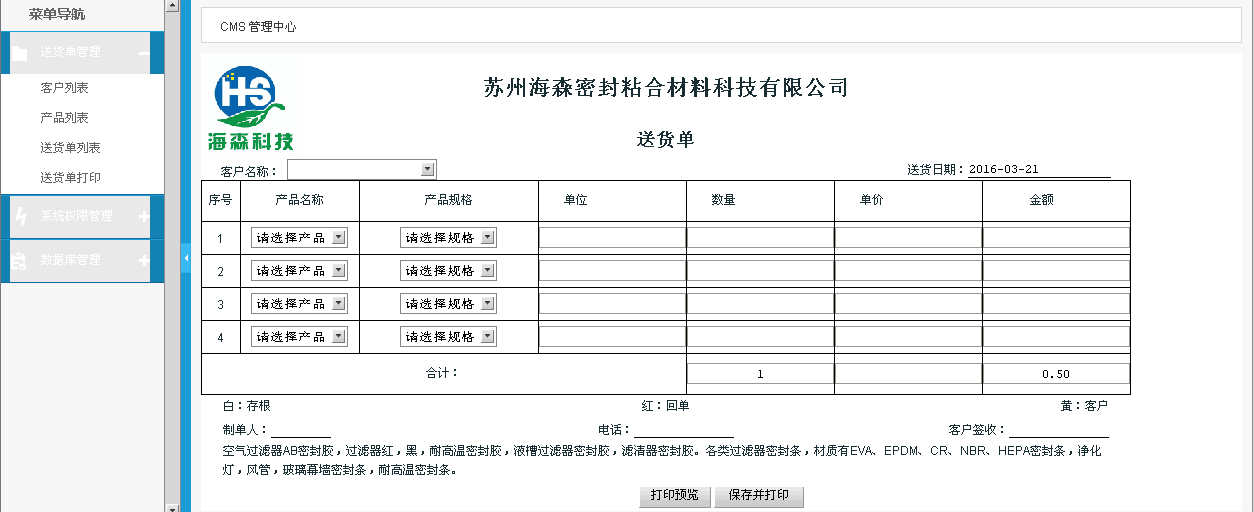Focus row 1 单位 input field

(612, 238)
